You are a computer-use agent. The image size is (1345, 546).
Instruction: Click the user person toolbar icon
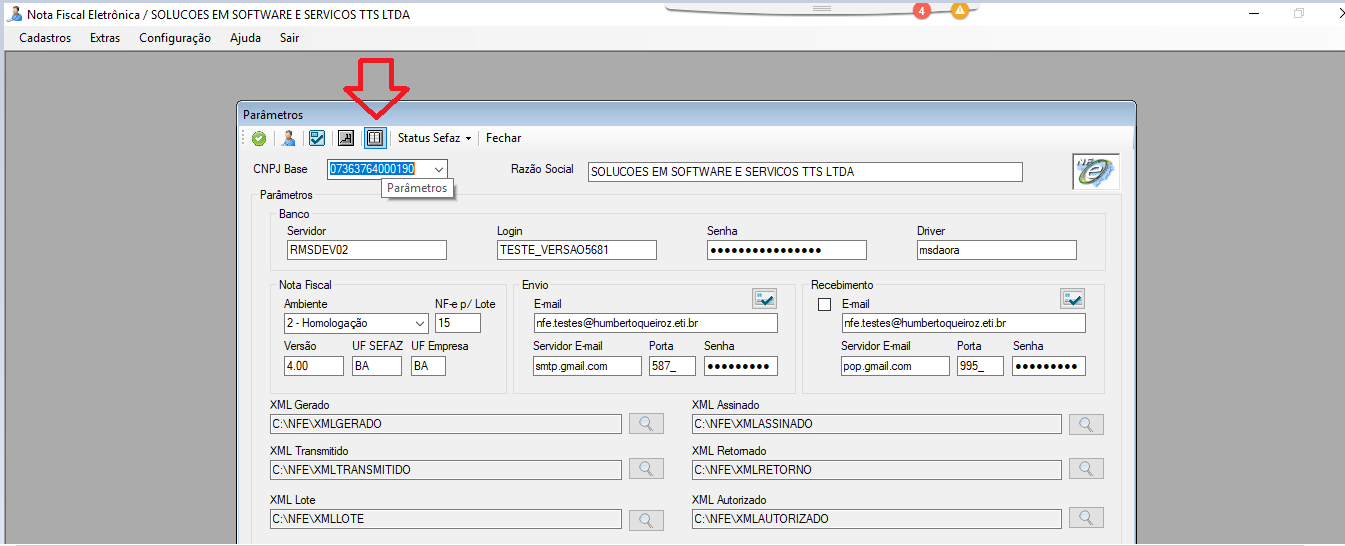[288, 138]
